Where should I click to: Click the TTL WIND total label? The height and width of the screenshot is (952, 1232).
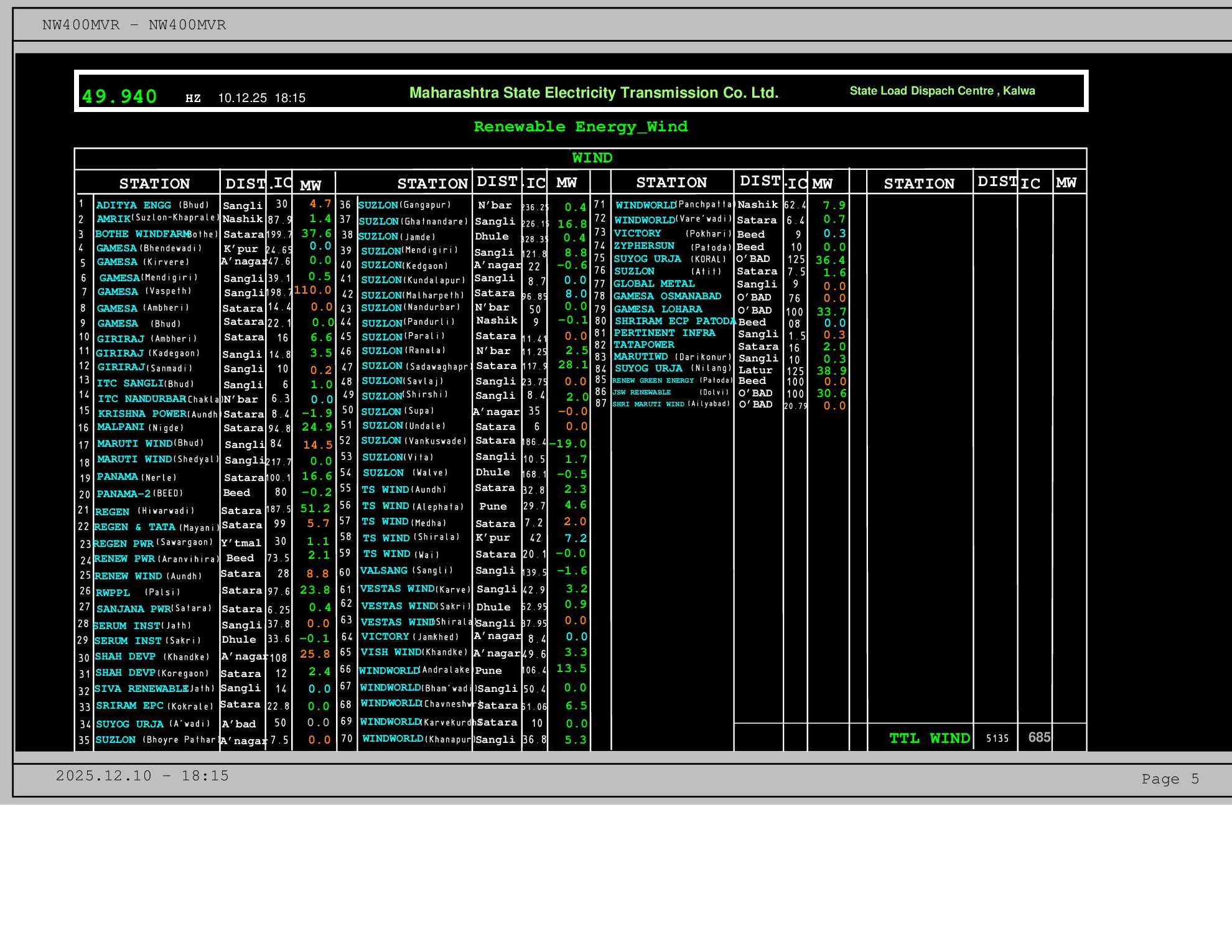pyautogui.click(x=929, y=739)
